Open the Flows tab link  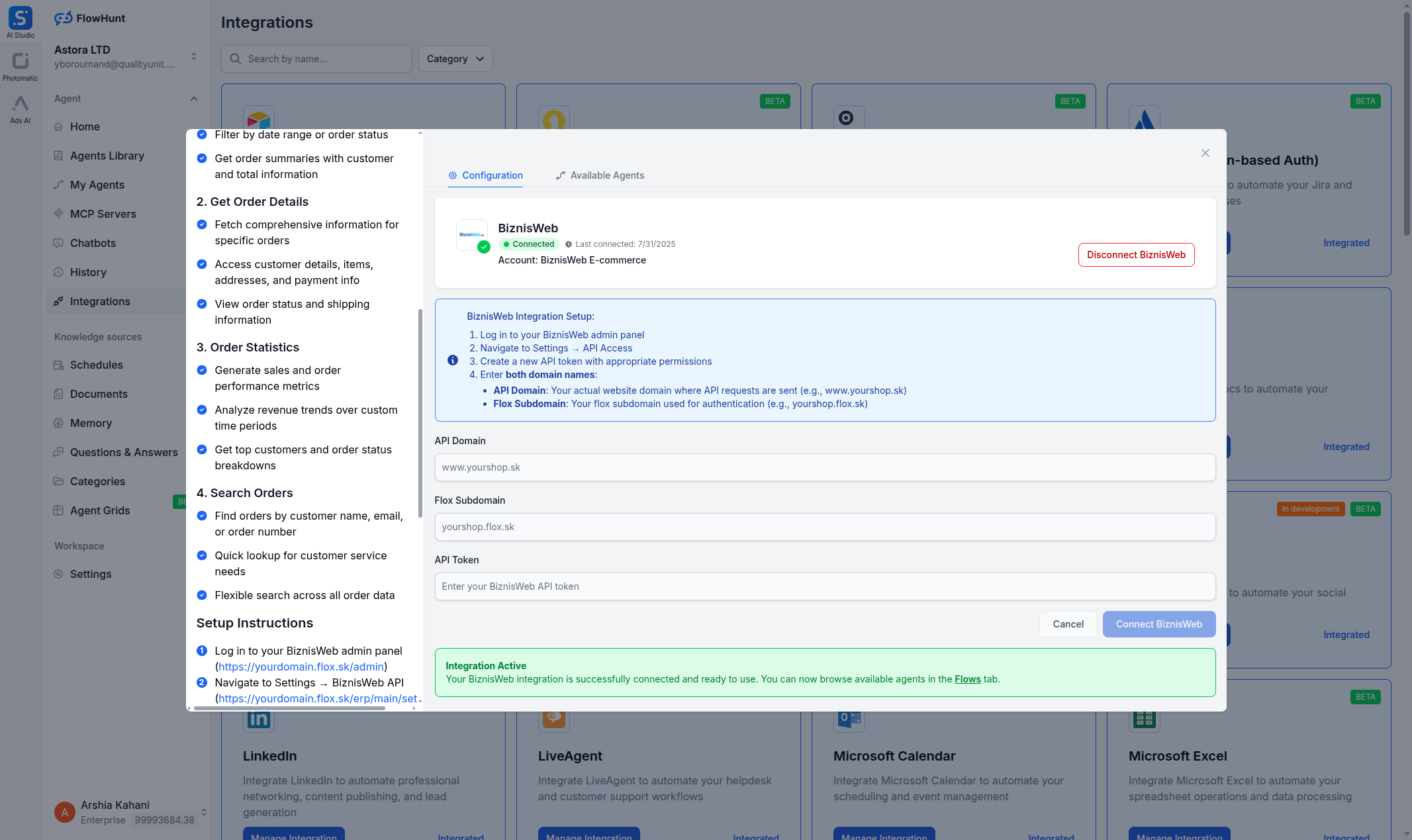tap(967, 679)
